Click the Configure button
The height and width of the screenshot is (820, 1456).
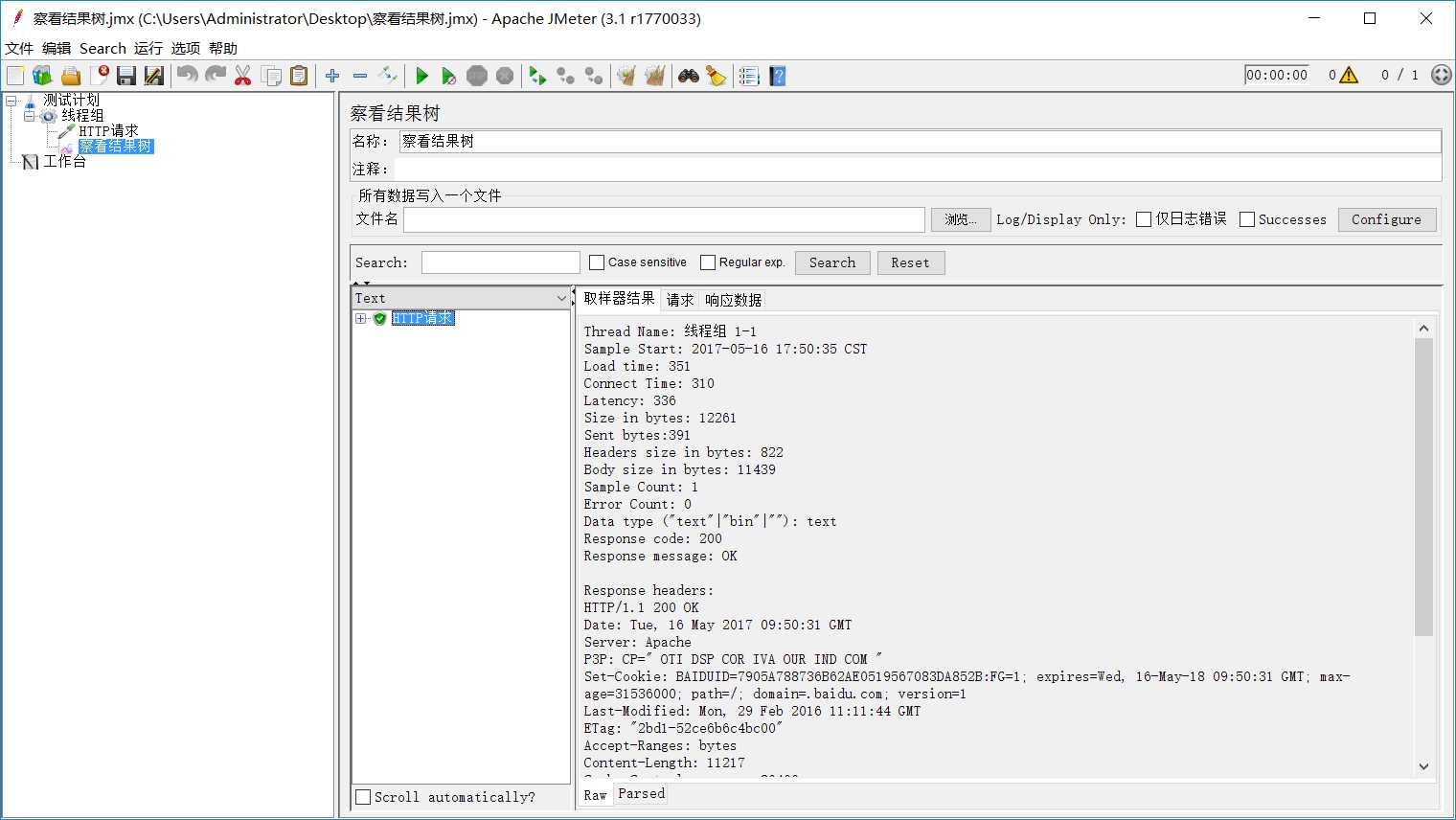coord(1386,219)
